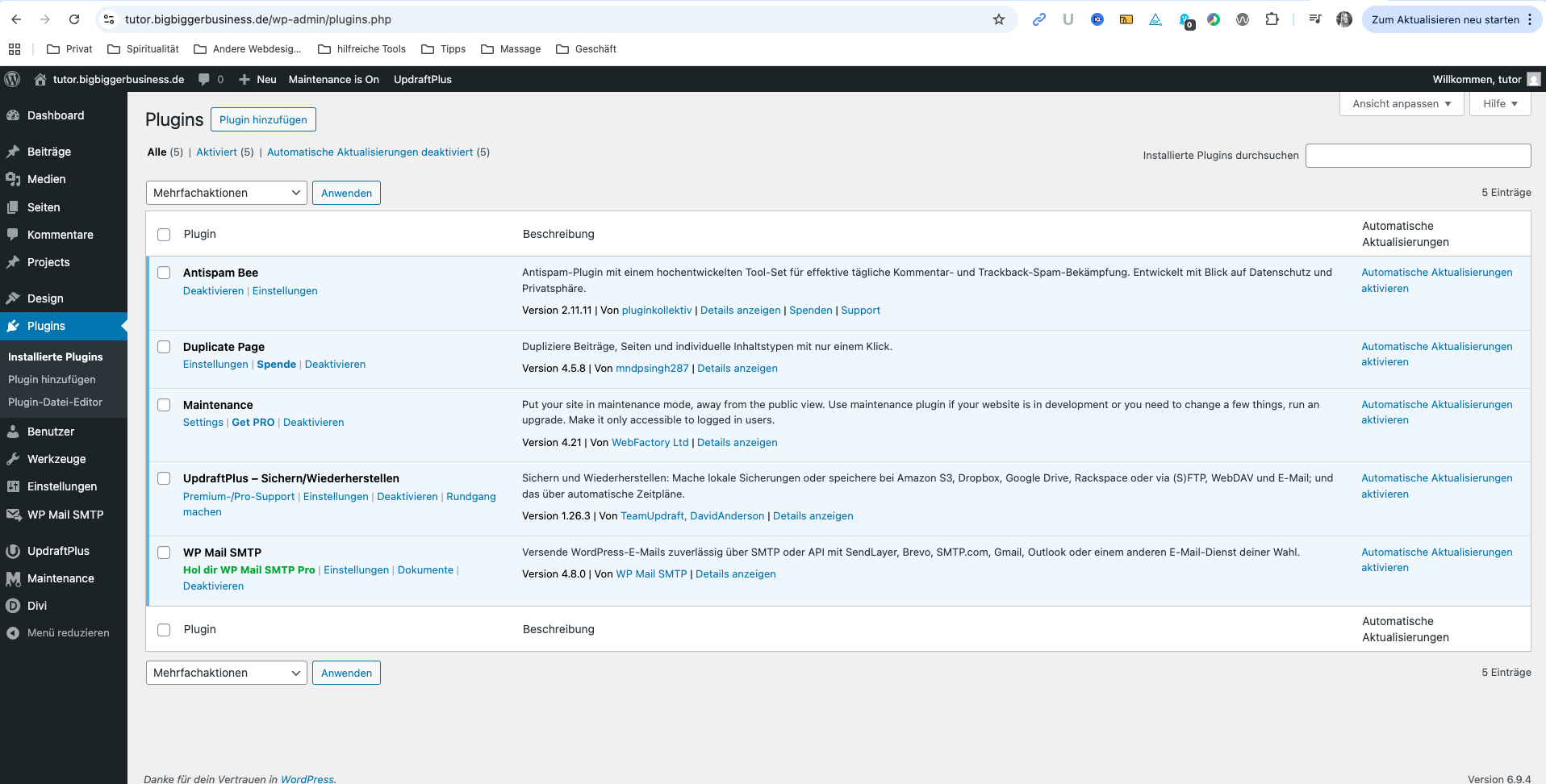Open Neu menu in admin bar
Image resolution: width=1546 pixels, height=784 pixels.
pyautogui.click(x=258, y=79)
